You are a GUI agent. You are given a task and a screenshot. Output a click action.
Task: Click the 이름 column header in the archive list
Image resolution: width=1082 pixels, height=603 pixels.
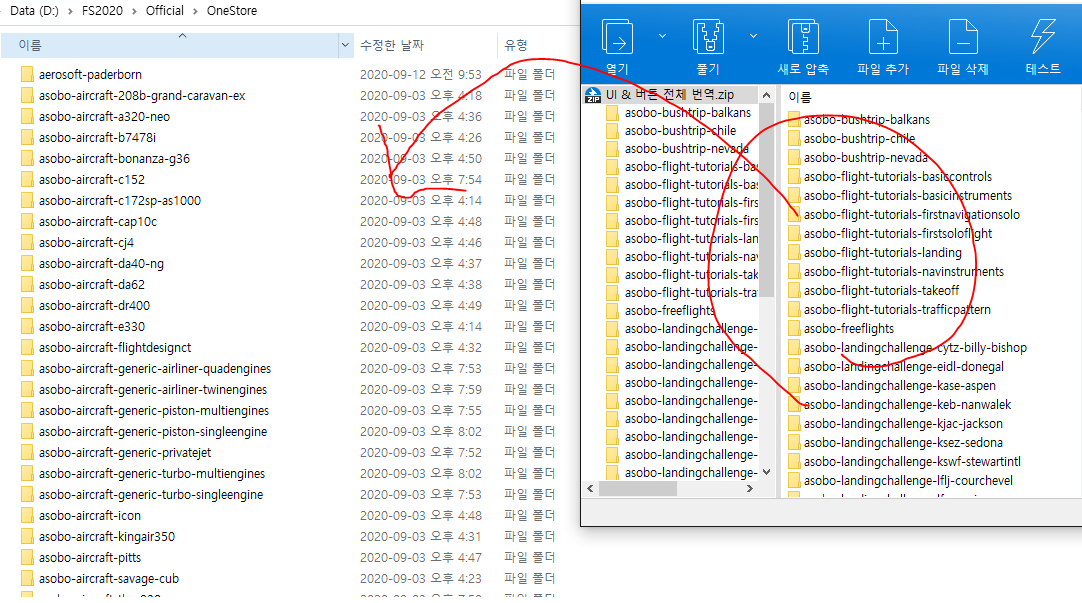[x=800, y=97]
